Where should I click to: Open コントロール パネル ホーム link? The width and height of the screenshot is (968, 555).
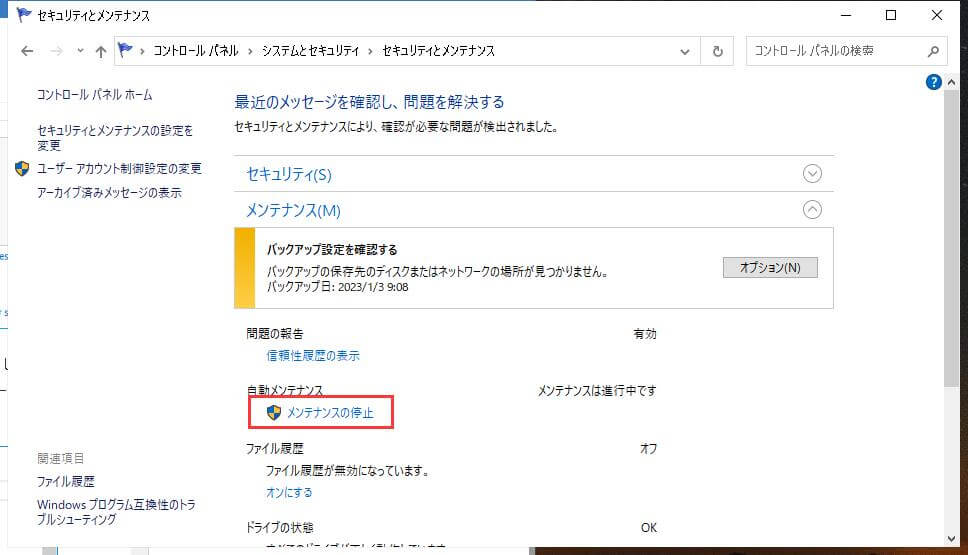coord(94,94)
